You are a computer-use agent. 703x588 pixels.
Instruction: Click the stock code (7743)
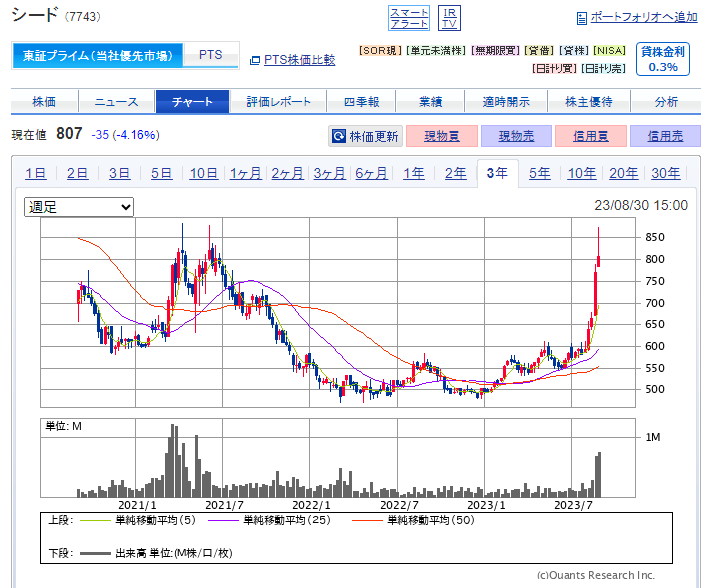coord(82,17)
